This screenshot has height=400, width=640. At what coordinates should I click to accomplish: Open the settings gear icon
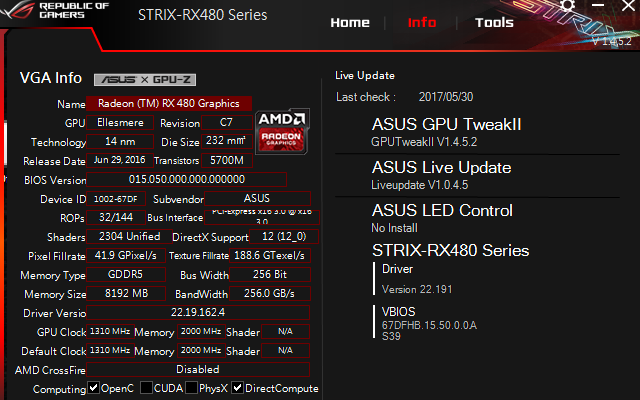click(567, 6)
